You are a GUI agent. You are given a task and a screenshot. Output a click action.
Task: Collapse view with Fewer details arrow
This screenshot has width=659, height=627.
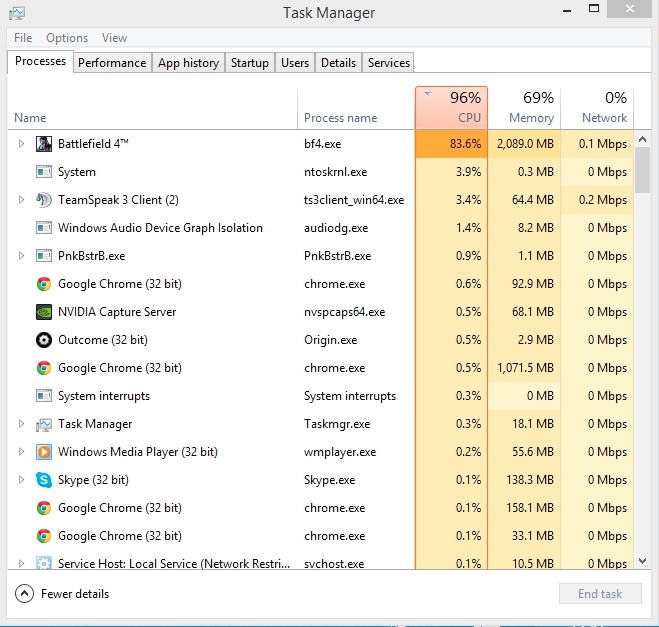(x=24, y=594)
